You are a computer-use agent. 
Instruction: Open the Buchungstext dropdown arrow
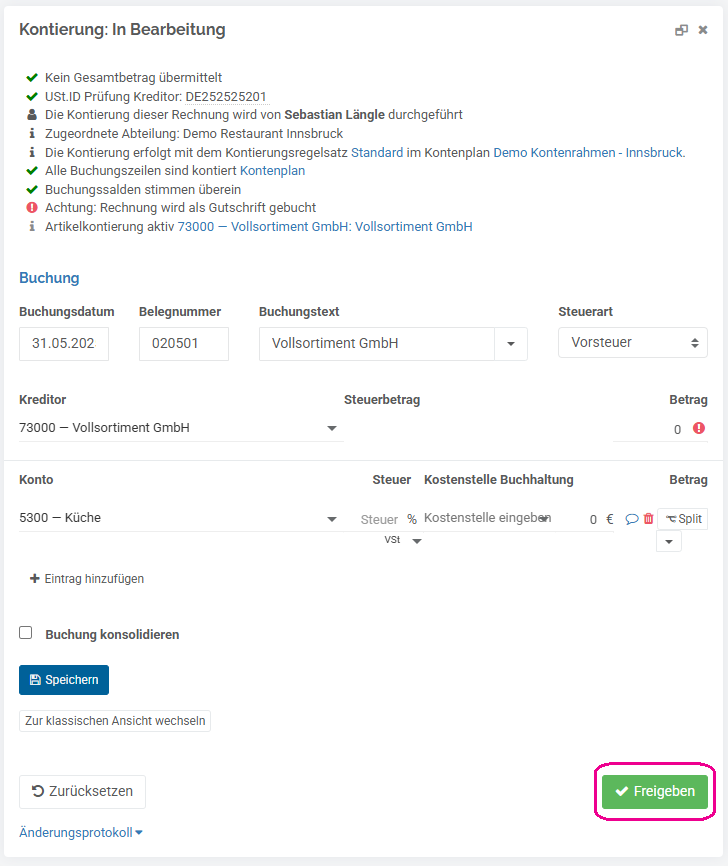tap(511, 344)
